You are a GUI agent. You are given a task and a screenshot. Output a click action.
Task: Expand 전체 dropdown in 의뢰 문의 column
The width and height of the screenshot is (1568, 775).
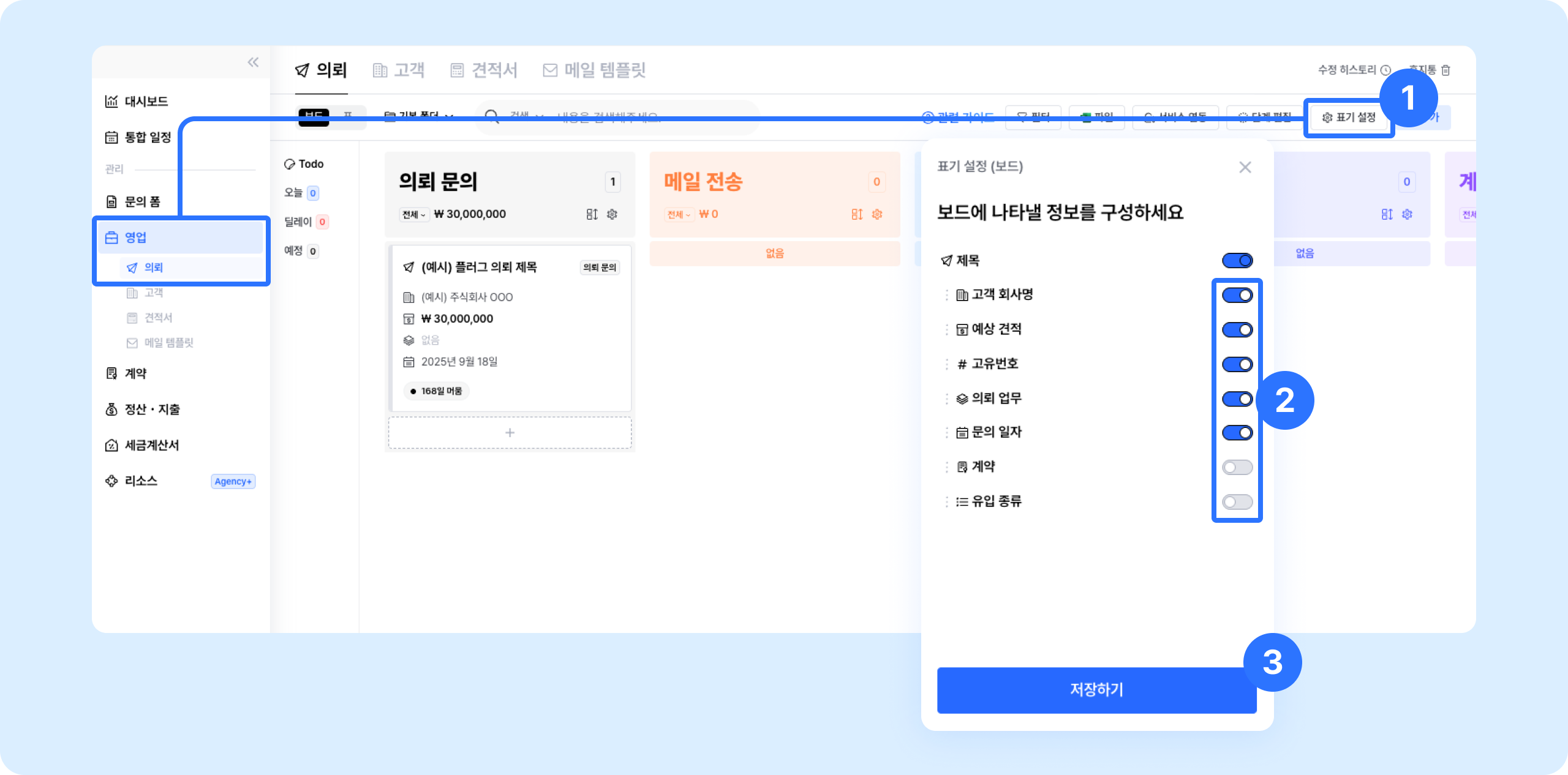coord(414,214)
